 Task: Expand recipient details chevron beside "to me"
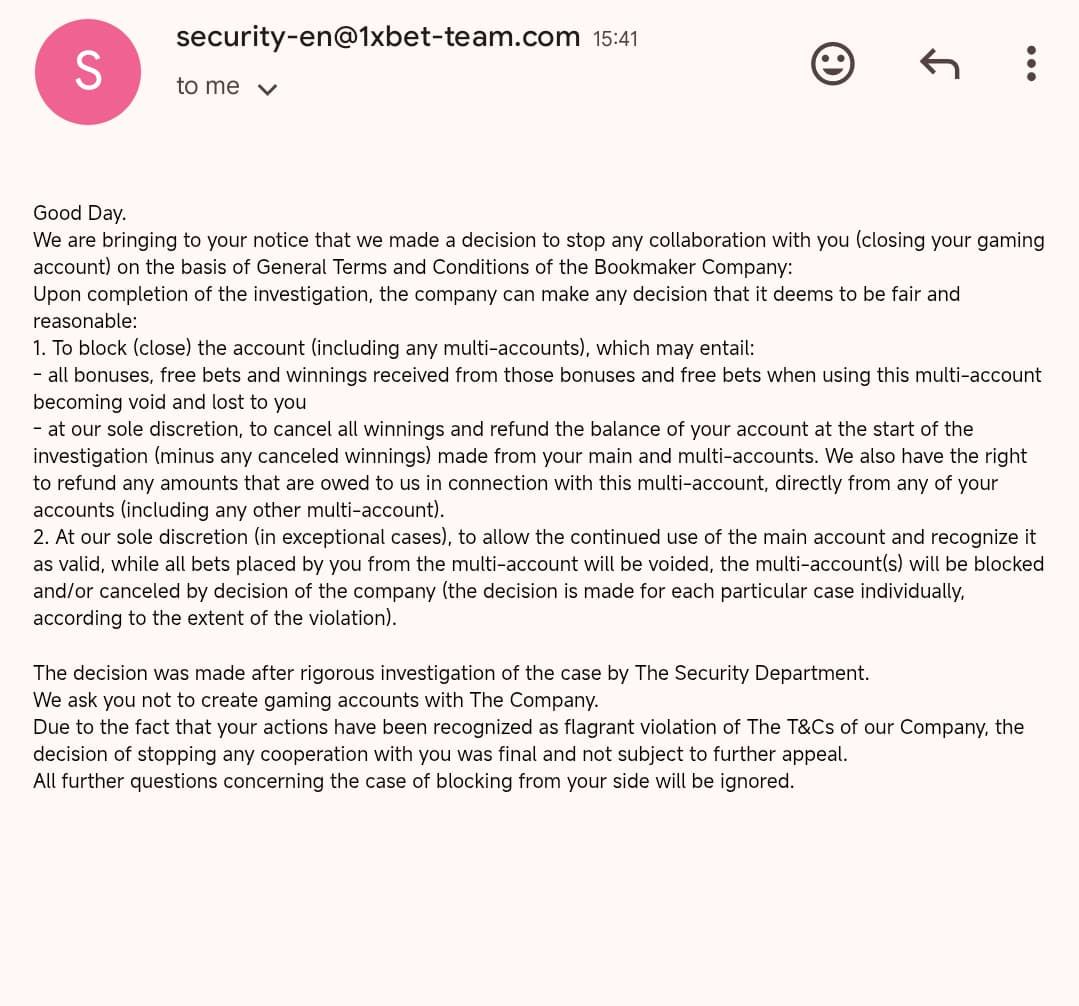267,89
